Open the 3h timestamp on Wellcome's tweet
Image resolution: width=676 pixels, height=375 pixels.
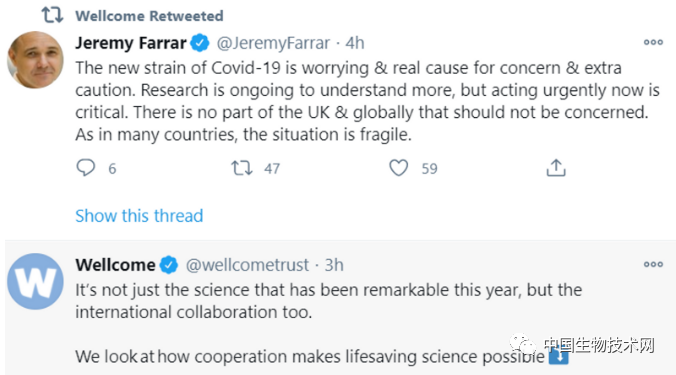334,265
